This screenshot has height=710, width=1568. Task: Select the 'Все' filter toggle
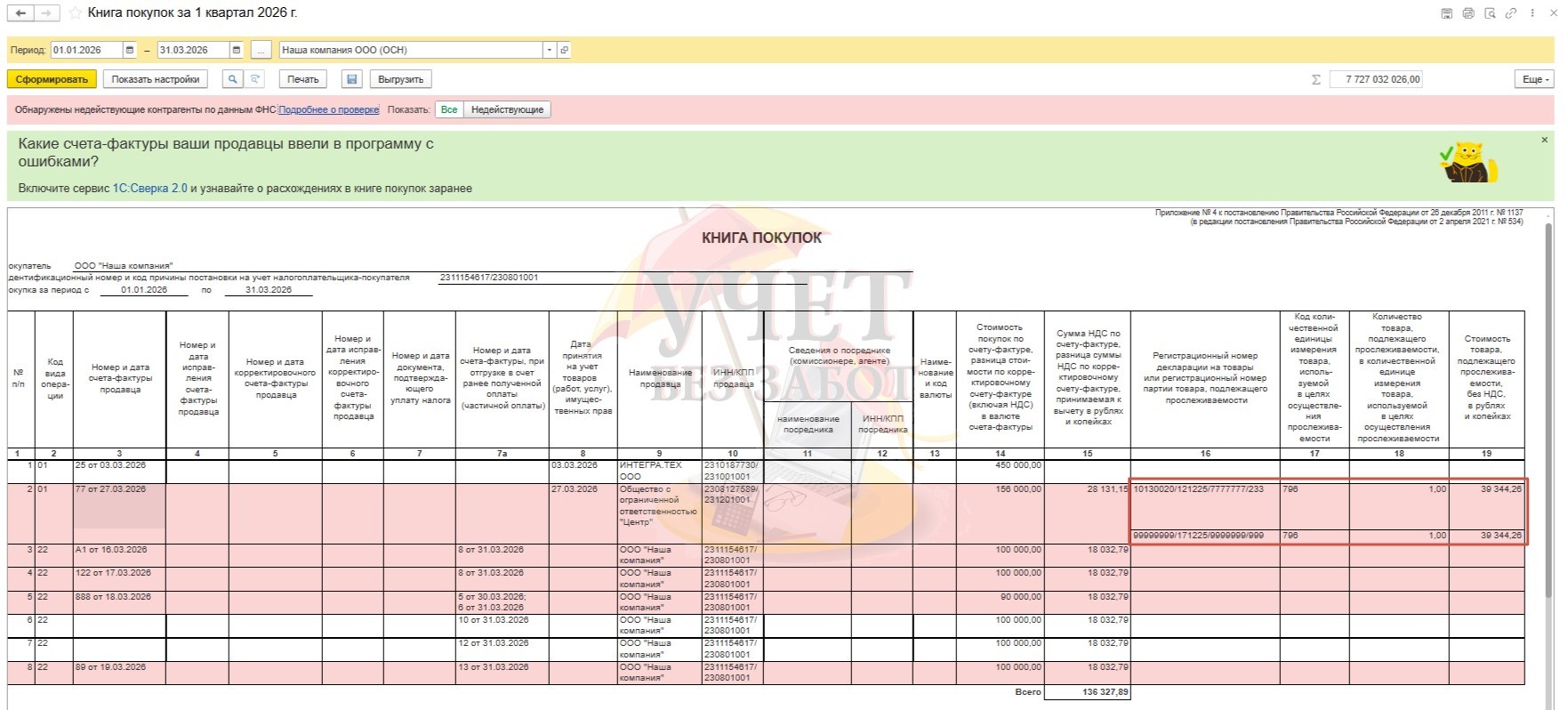449,109
